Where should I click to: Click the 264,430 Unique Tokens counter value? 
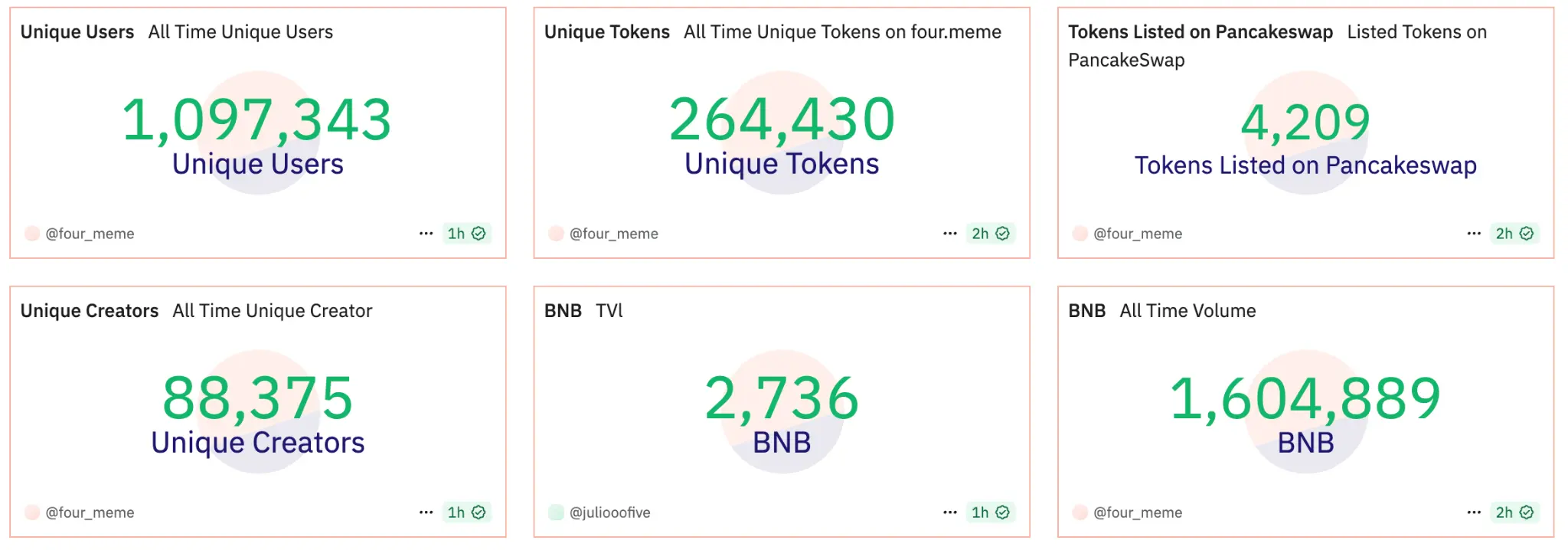coord(782,119)
